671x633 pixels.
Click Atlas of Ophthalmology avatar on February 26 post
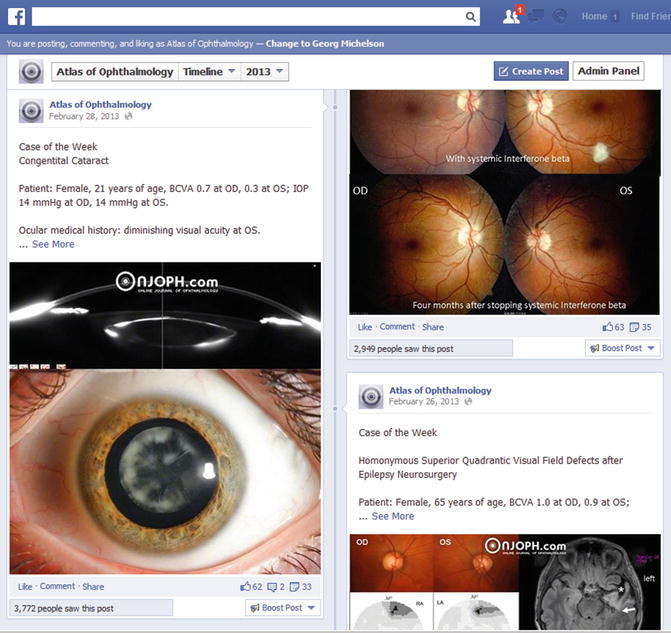(x=369, y=395)
